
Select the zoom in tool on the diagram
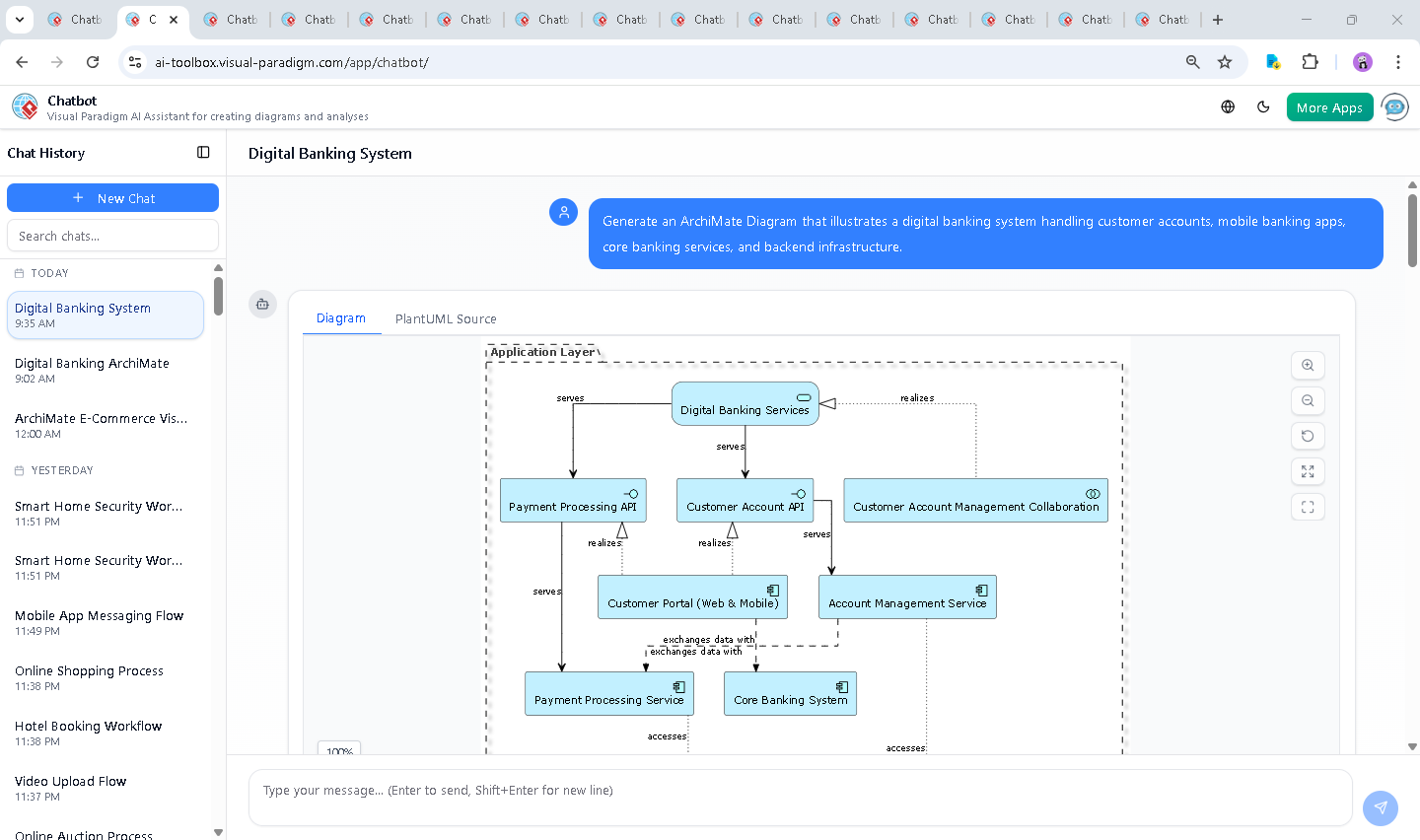(1308, 365)
